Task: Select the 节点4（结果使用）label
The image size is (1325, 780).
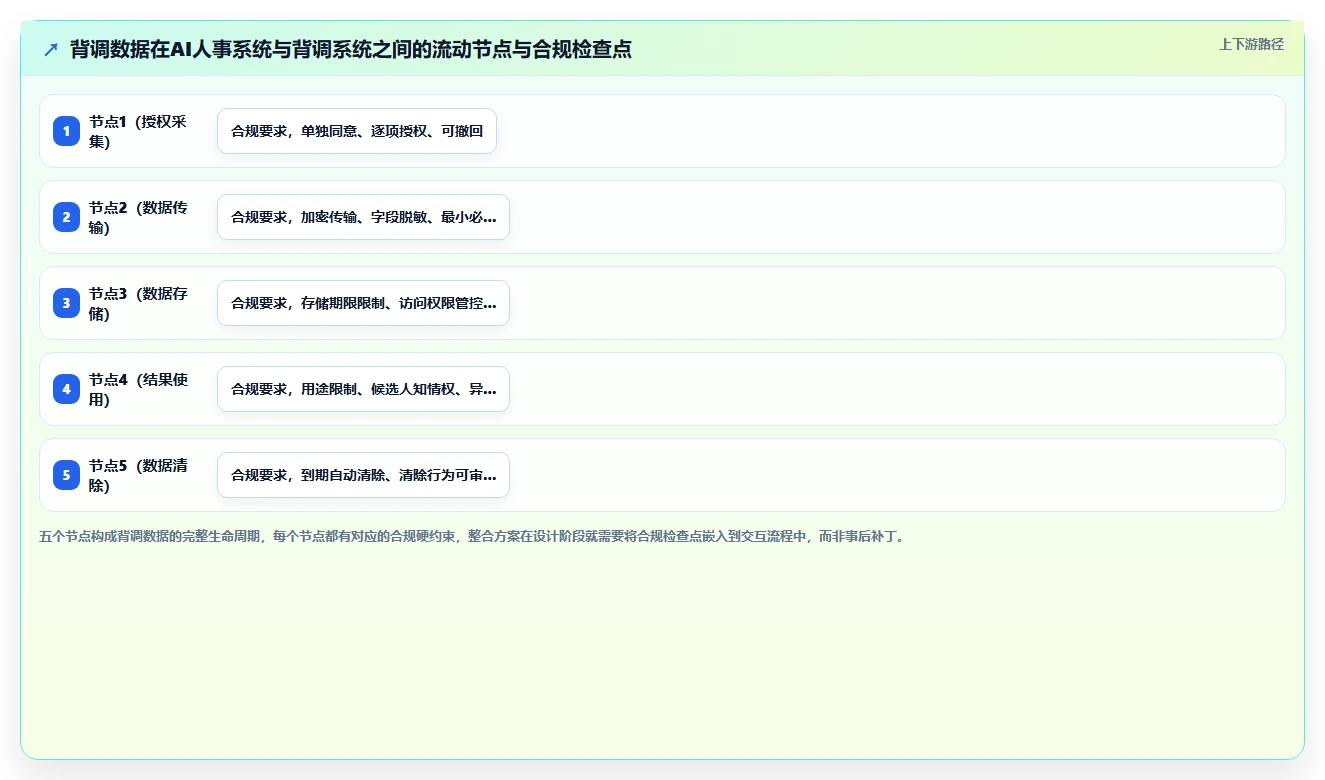Action: tap(138, 389)
